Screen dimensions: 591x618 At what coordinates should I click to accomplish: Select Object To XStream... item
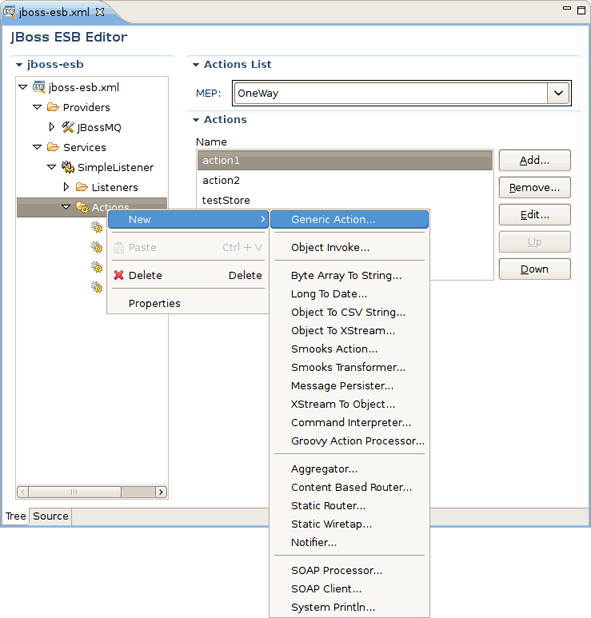click(349, 330)
